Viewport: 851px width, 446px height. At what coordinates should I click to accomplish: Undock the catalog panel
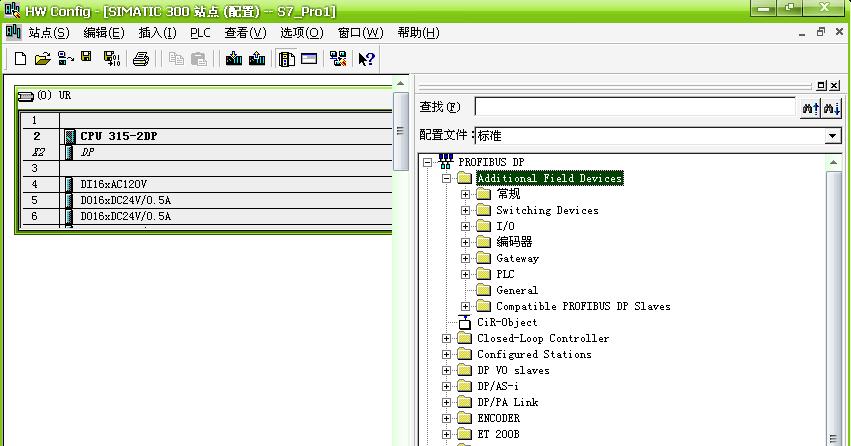[x=821, y=85]
